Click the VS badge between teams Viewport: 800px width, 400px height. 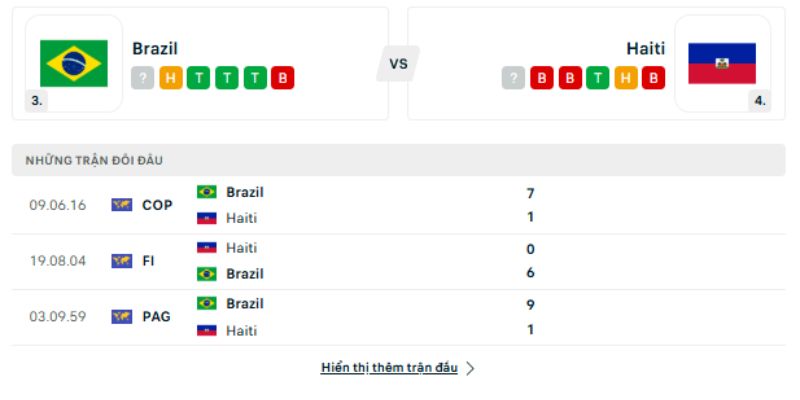398,64
